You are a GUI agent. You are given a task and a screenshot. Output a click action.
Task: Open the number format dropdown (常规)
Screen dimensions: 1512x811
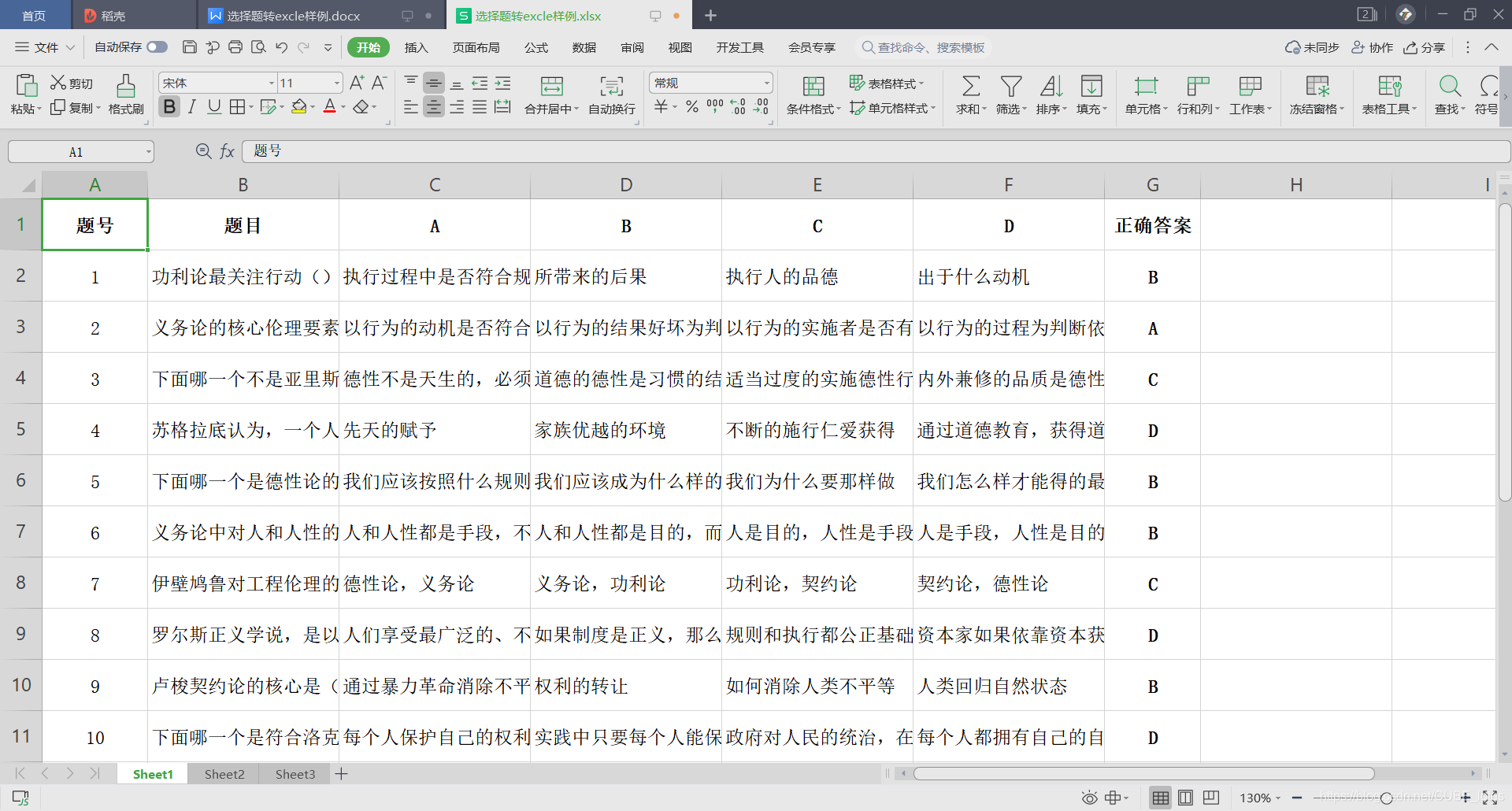(x=766, y=83)
